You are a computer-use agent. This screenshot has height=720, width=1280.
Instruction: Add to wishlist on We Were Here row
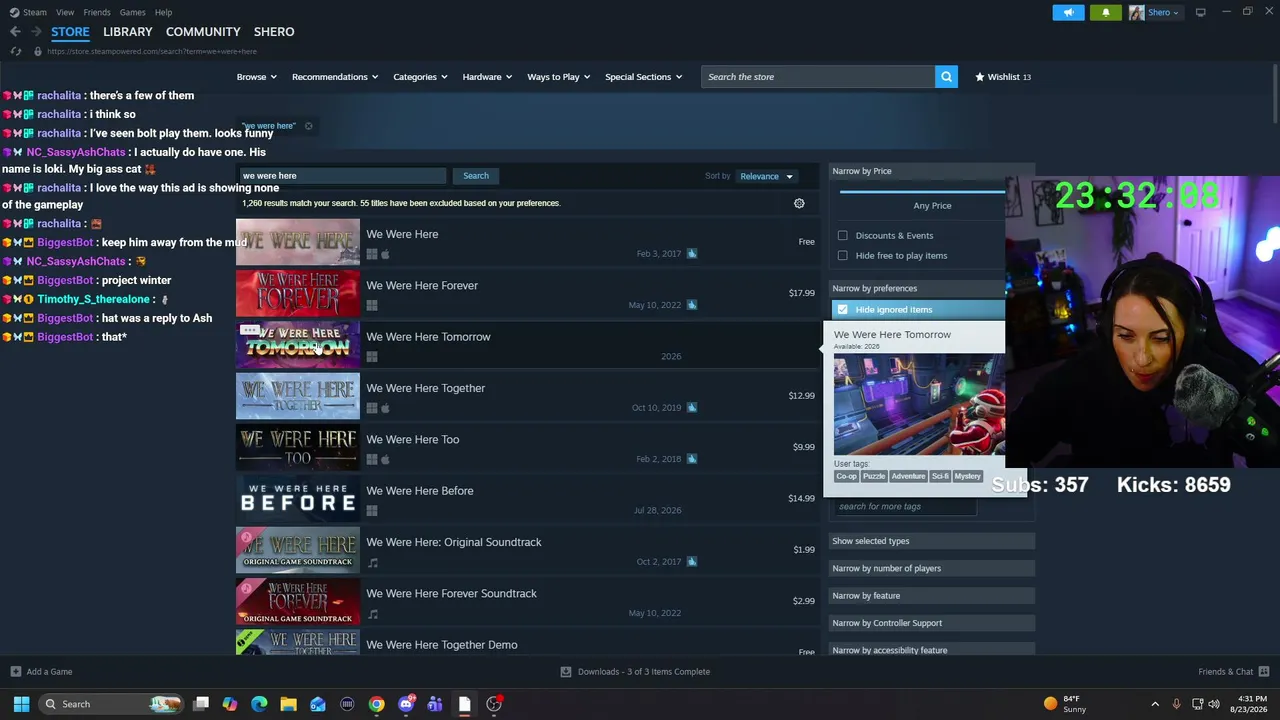point(692,253)
